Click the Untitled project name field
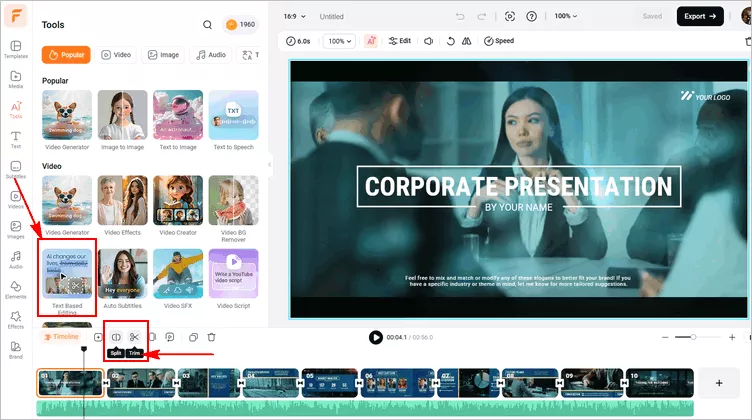Viewport: 752px width, 420px height. [x=331, y=16]
